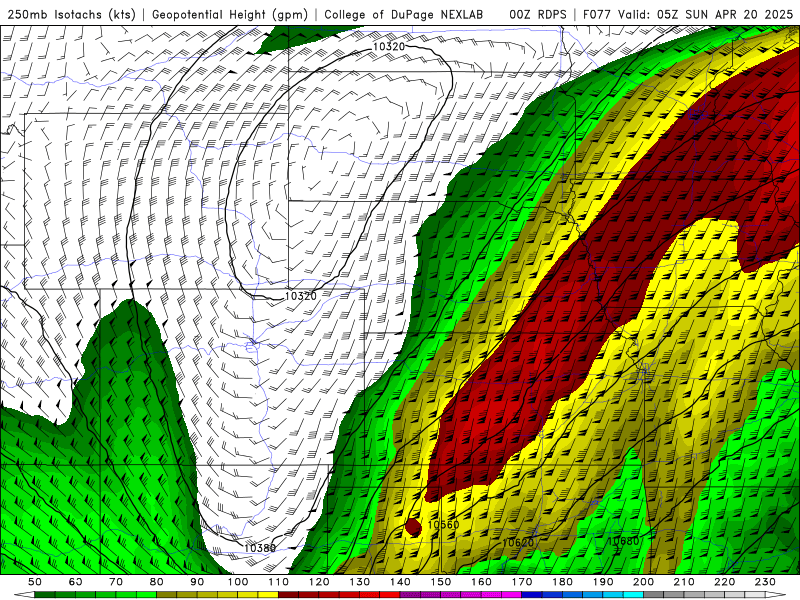Image resolution: width=800 pixels, height=600 pixels.
Task: Click the 10320 contour label at the closed contour's bottom
Action: coord(301,296)
